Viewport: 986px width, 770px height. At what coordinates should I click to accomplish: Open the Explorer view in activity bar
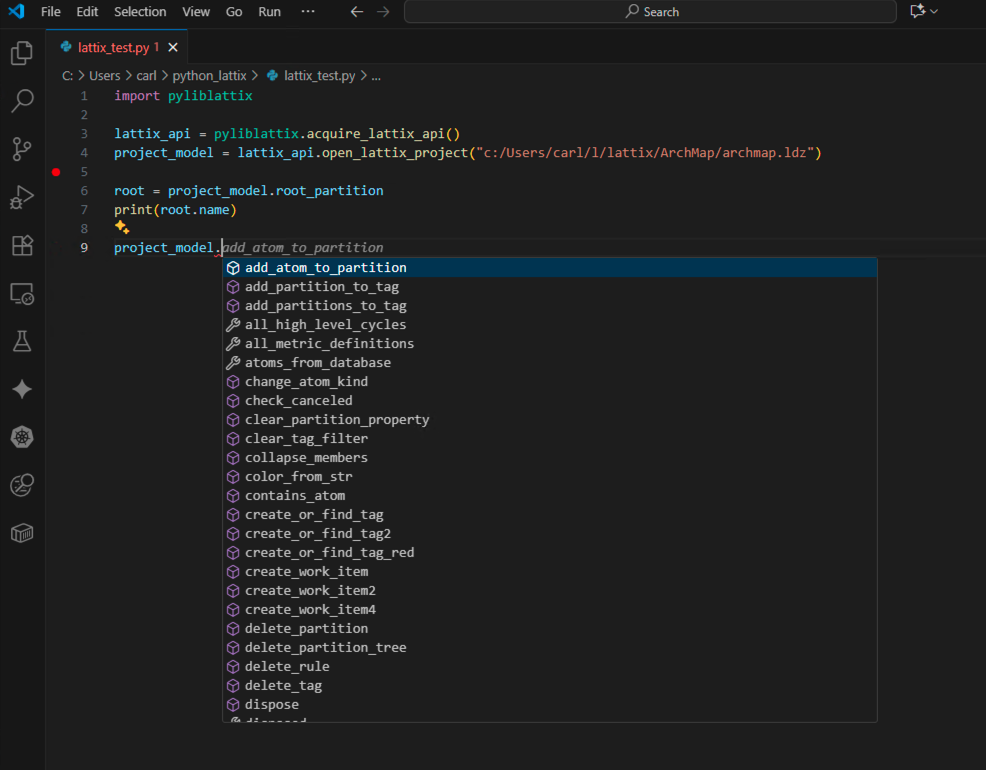point(22,54)
